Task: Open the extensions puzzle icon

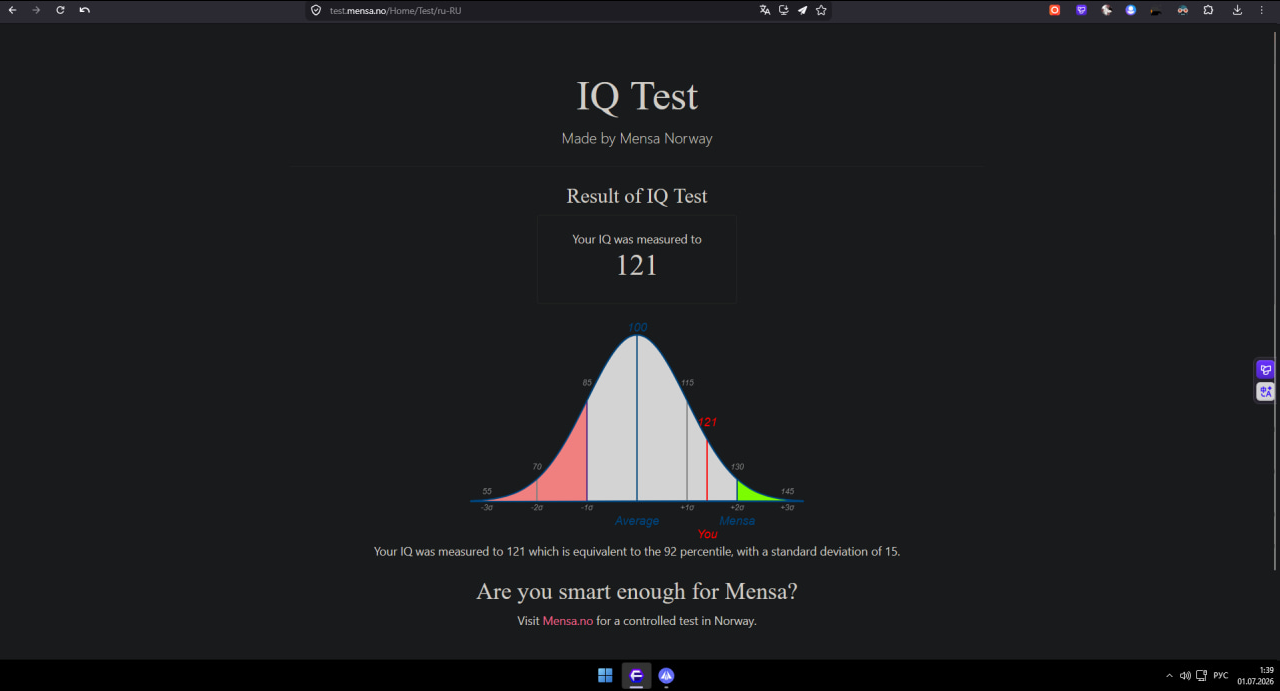Action: click(1208, 10)
